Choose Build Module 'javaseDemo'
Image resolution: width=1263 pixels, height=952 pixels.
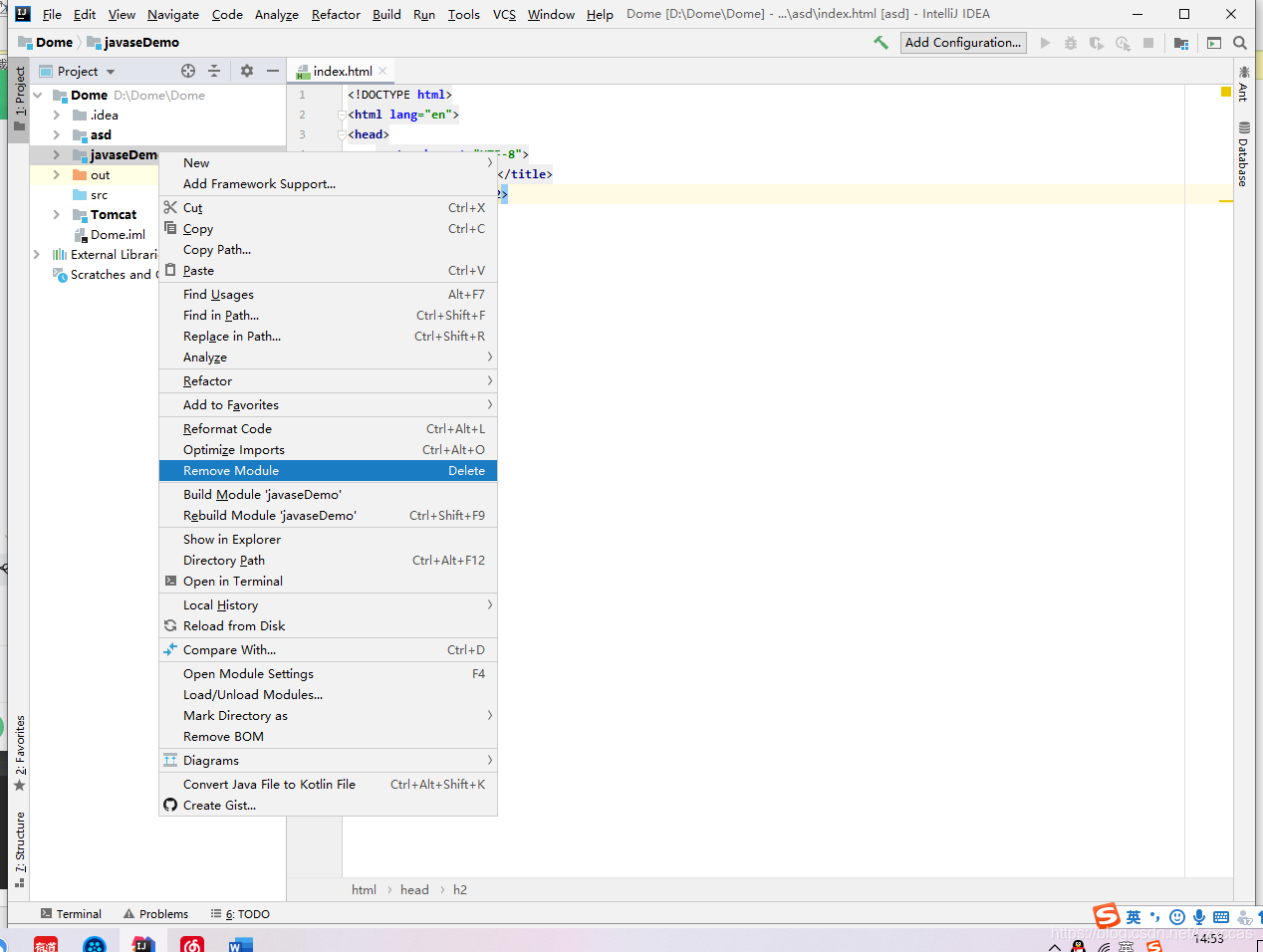coord(328,495)
